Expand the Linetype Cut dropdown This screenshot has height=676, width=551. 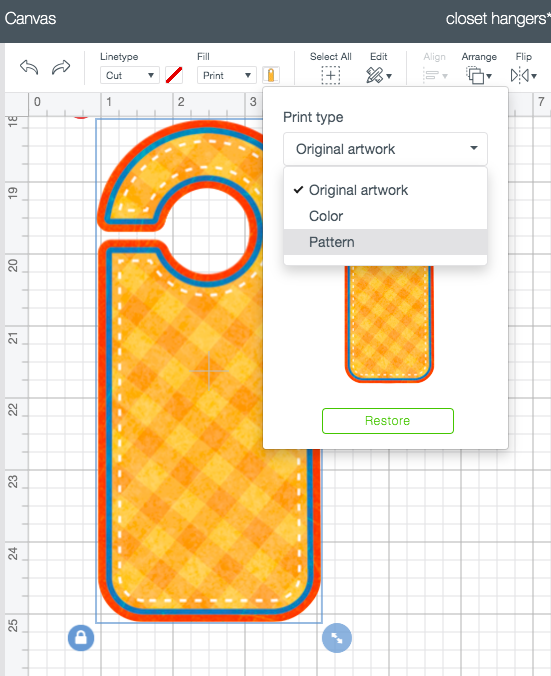tap(130, 75)
